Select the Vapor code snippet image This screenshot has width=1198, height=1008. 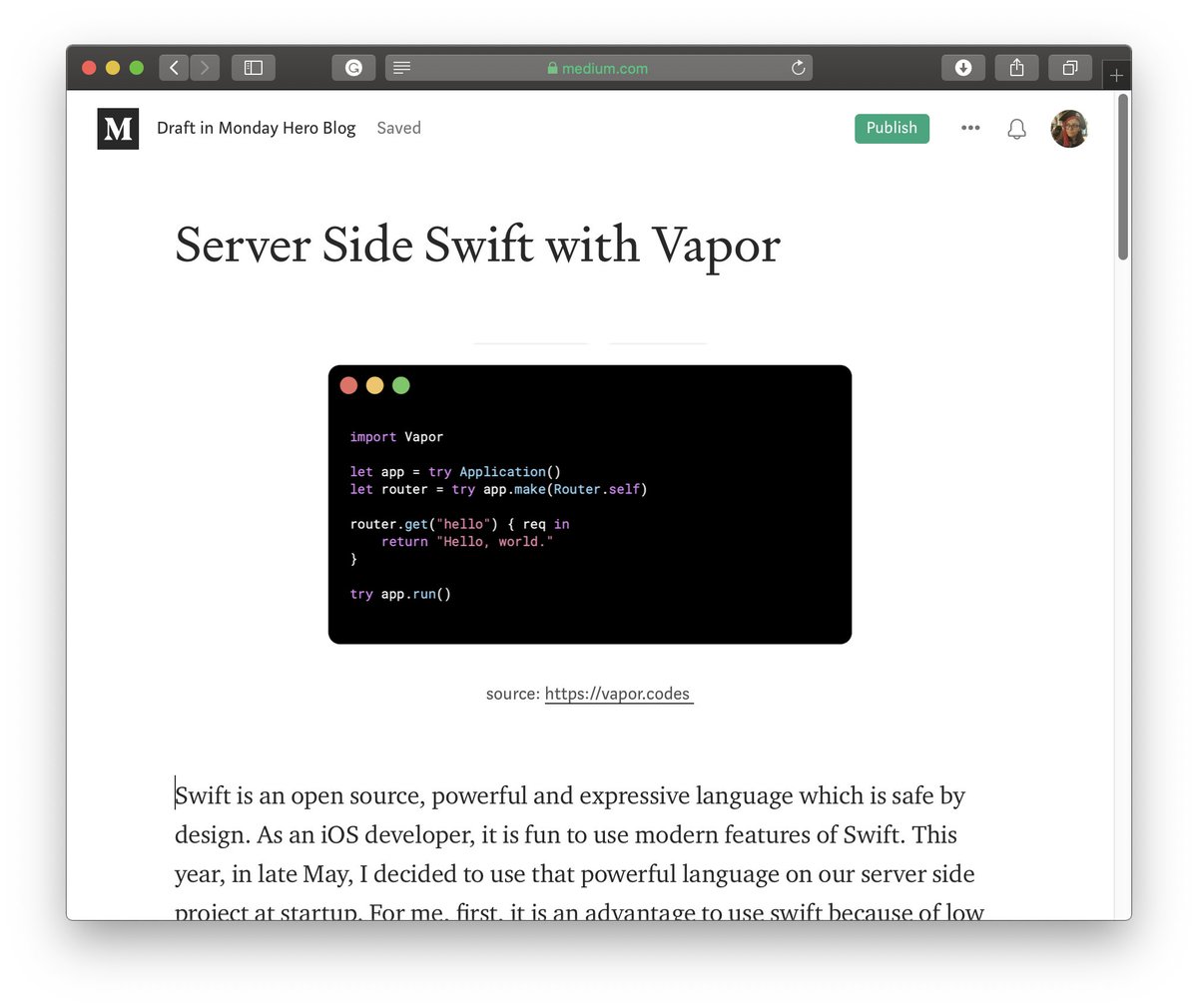pyautogui.click(x=590, y=504)
